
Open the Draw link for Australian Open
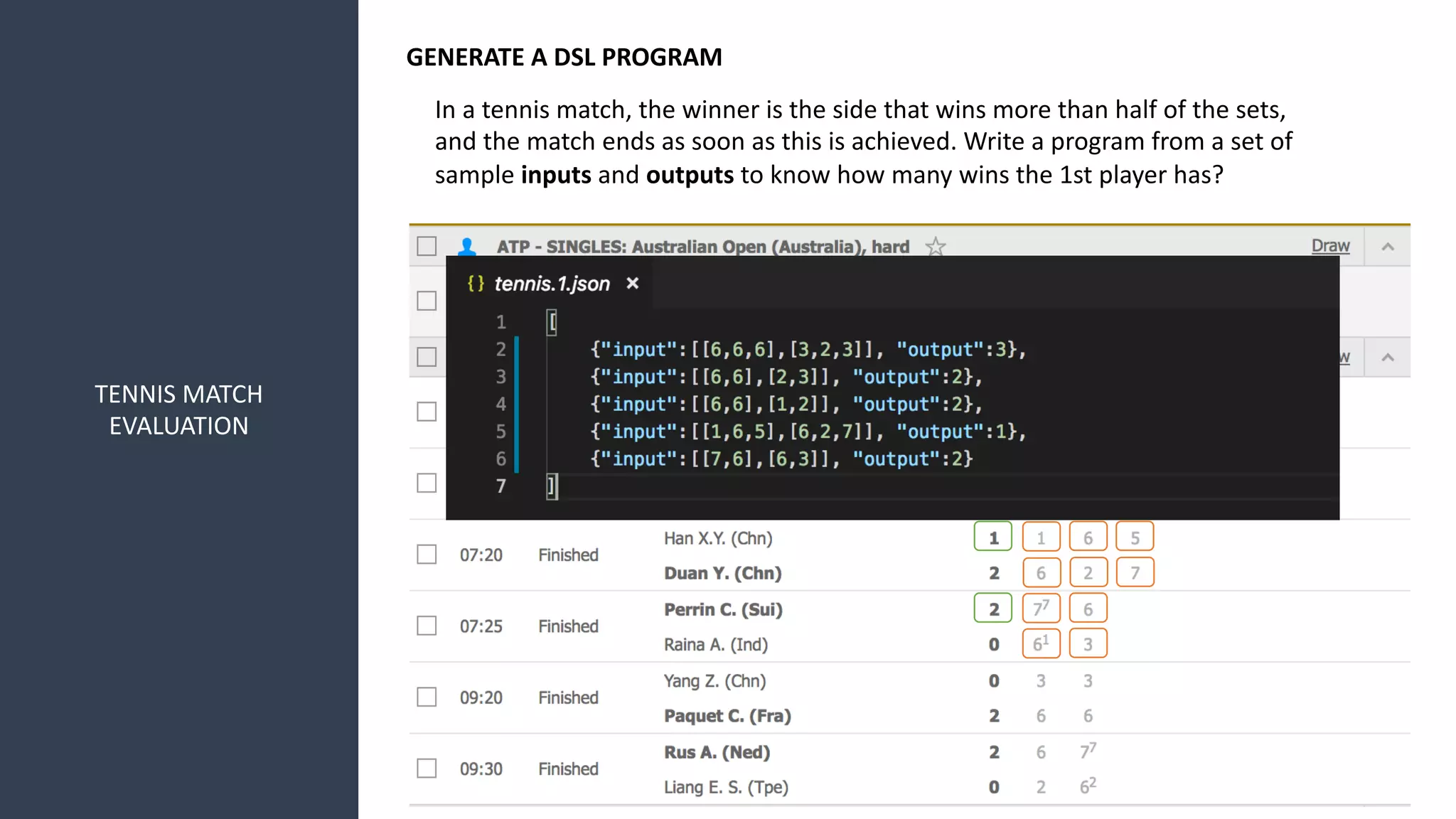tap(1330, 245)
